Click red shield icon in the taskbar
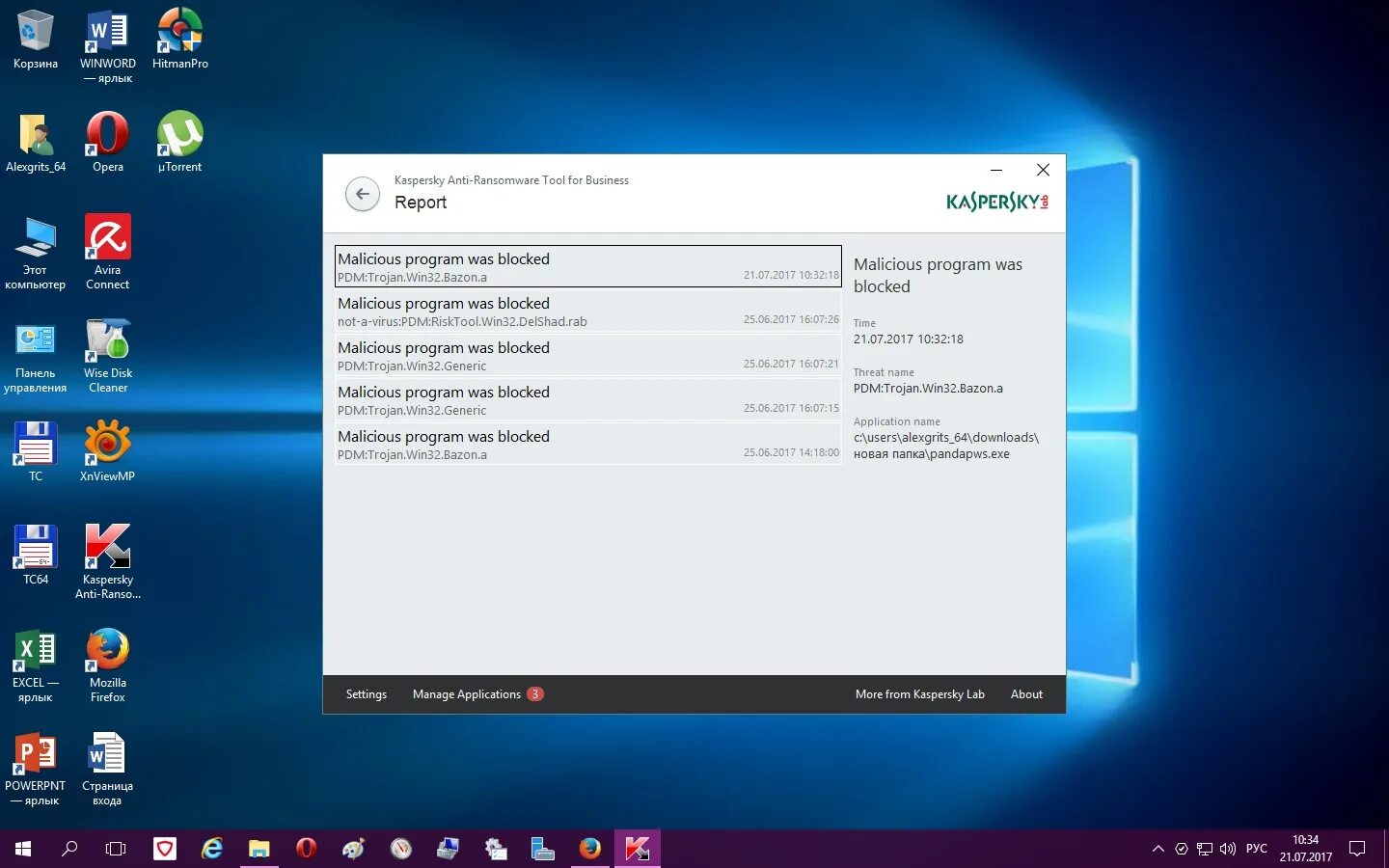1389x868 pixels. click(x=165, y=849)
